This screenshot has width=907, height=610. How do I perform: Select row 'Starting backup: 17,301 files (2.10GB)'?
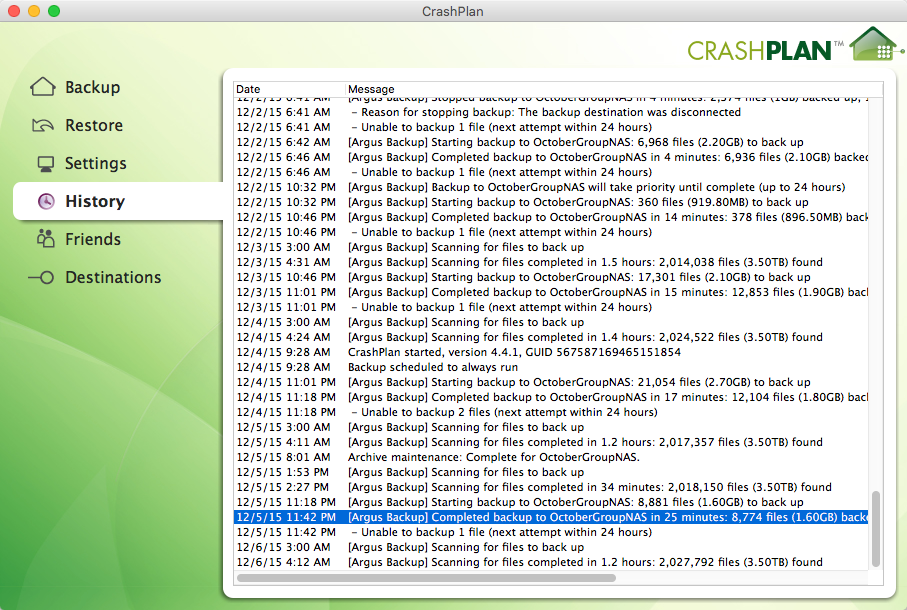(x=551, y=278)
